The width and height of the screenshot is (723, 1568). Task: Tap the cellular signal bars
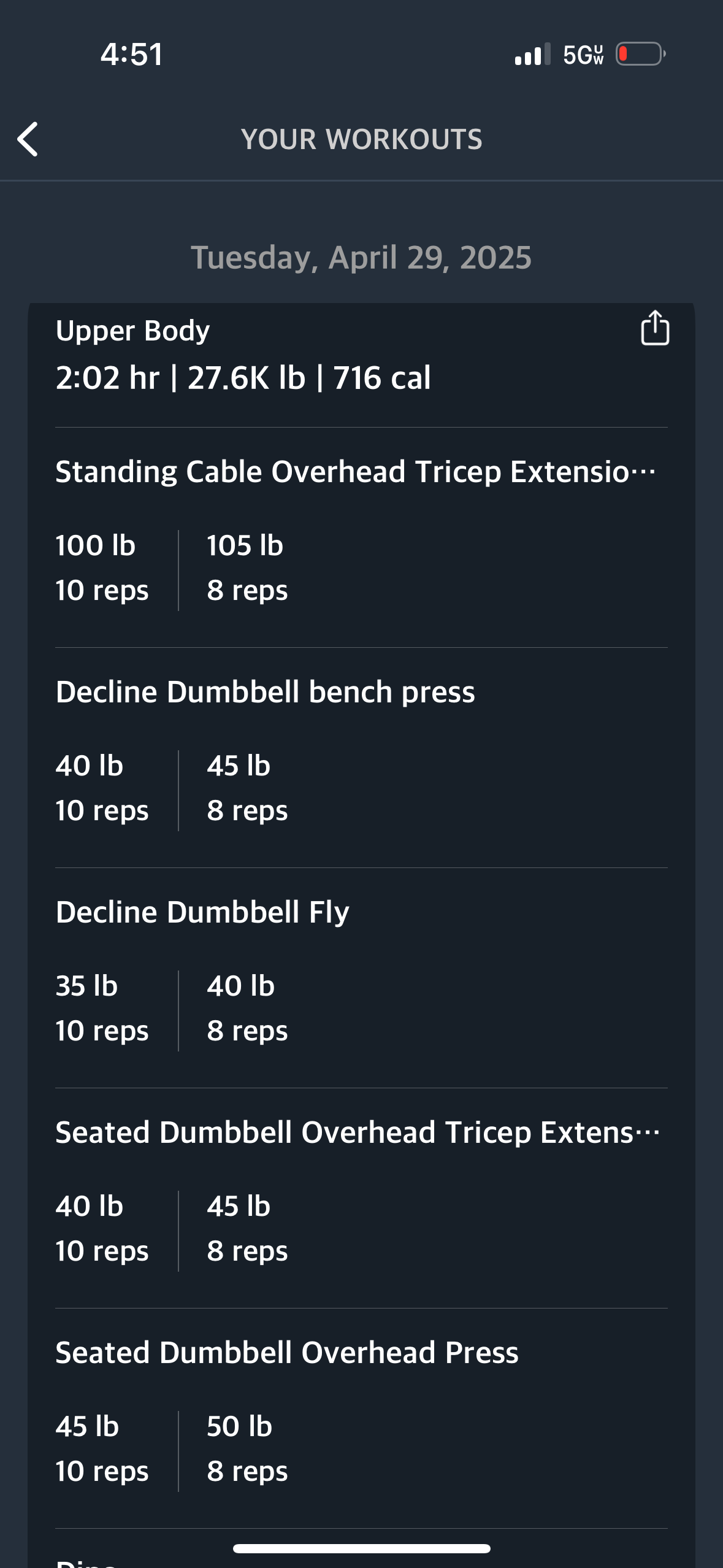tap(532, 55)
